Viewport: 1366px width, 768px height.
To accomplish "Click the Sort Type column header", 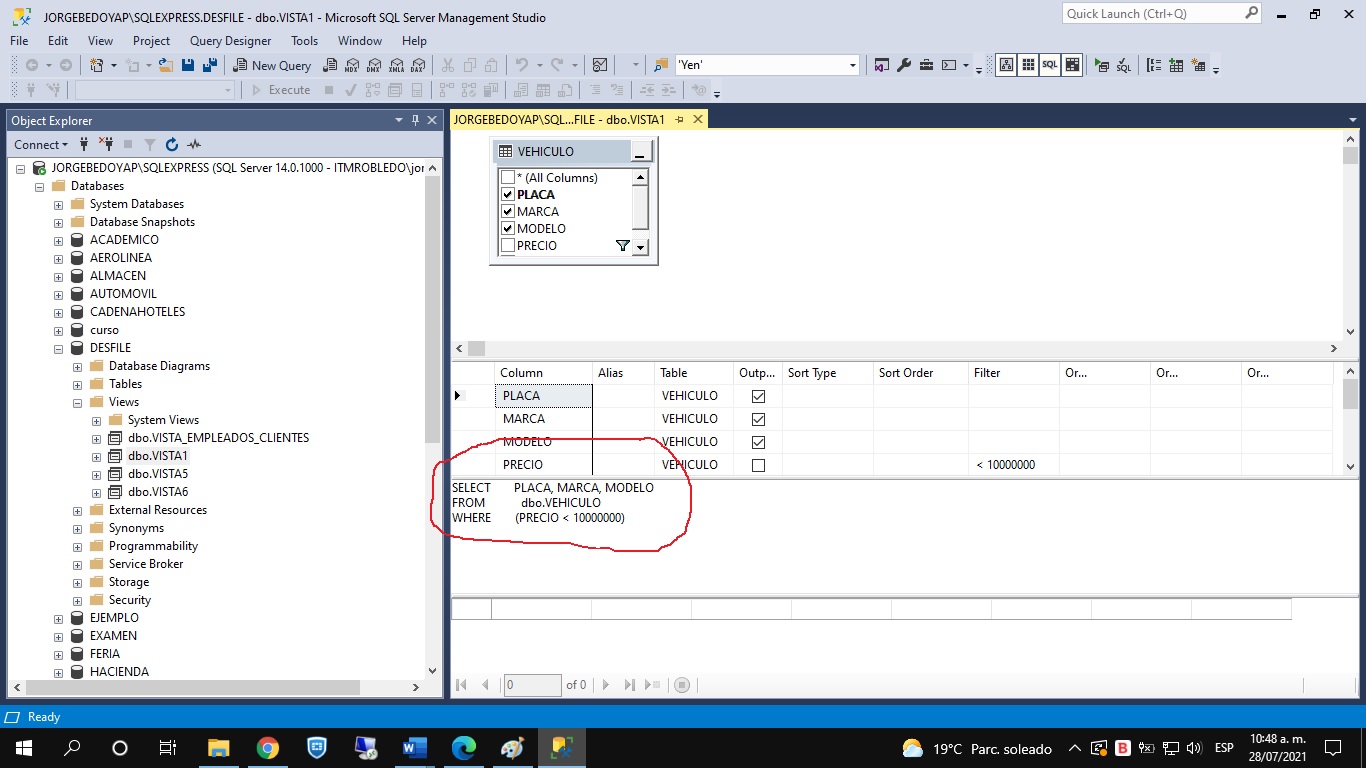I will pyautogui.click(x=827, y=373).
